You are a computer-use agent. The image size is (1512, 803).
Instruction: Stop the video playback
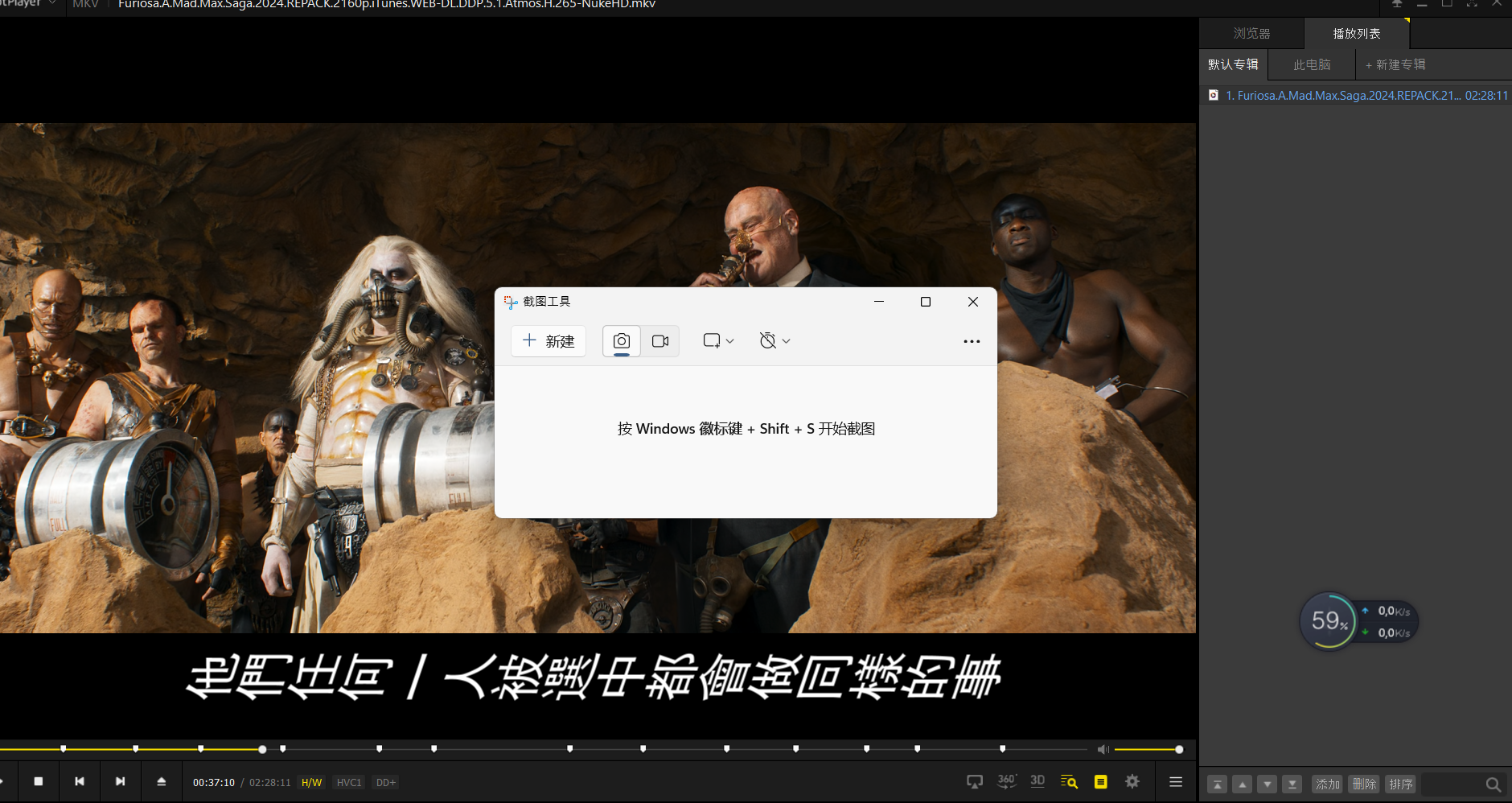39,781
